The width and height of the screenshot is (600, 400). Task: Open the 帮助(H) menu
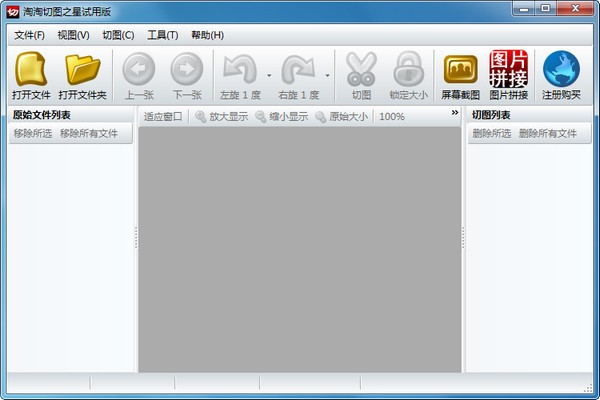[x=207, y=35]
